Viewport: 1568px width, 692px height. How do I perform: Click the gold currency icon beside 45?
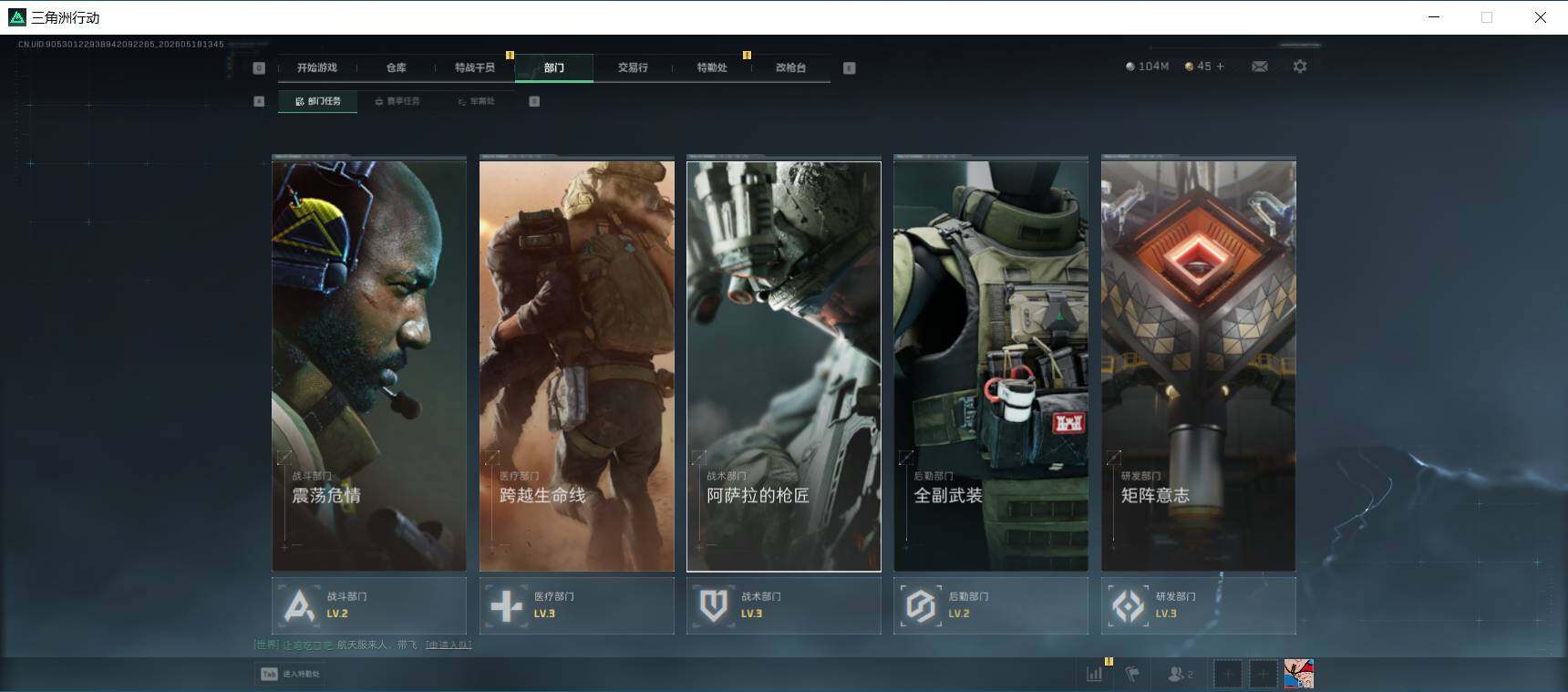(1189, 67)
